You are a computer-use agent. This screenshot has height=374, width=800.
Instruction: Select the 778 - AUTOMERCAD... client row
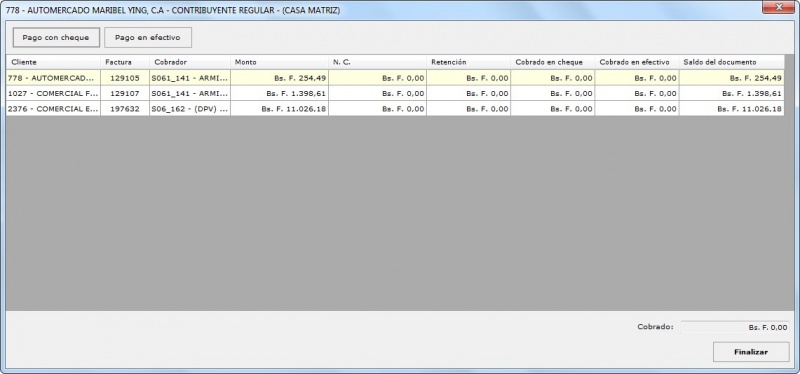click(395, 78)
